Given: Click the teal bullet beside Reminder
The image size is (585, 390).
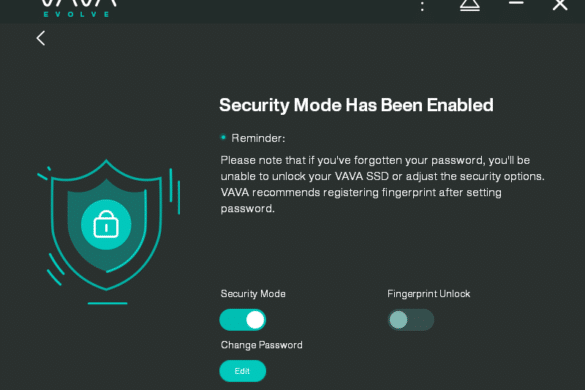Looking at the screenshot, I should (x=223, y=137).
